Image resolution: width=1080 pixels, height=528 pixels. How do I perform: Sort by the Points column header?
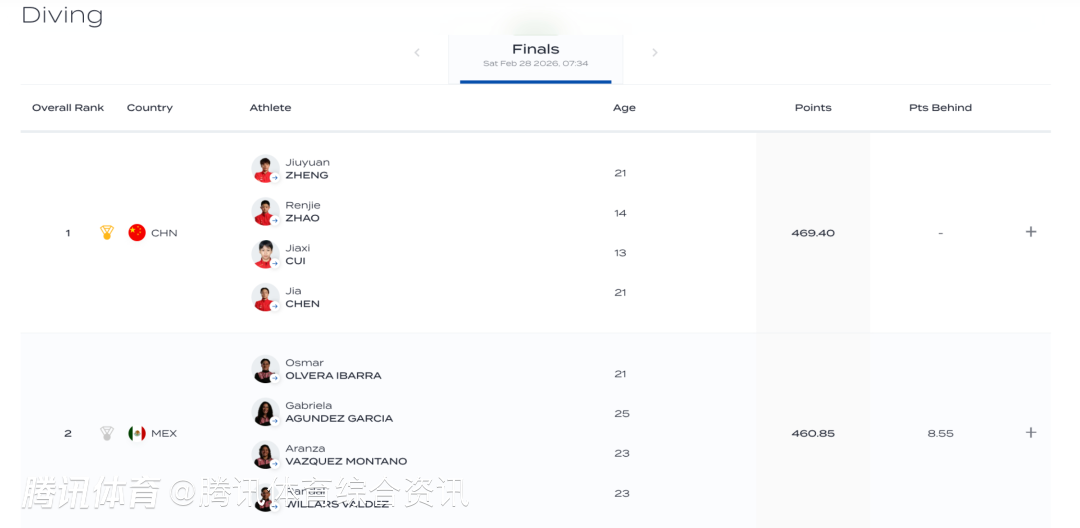tap(813, 108)
